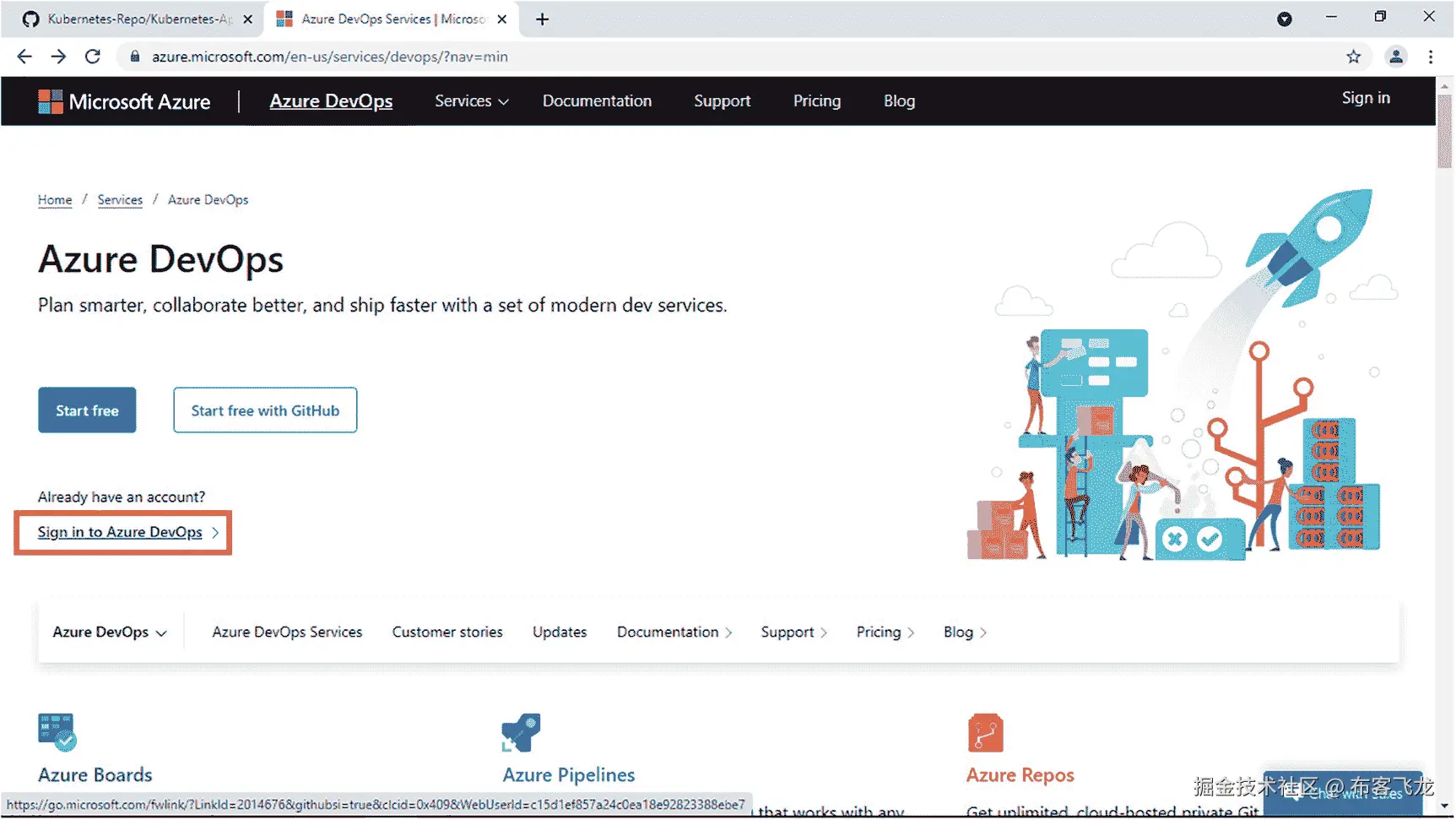Click the 'Already have an account?' text
Viewport: 1456px width, 820px height.
122,497
